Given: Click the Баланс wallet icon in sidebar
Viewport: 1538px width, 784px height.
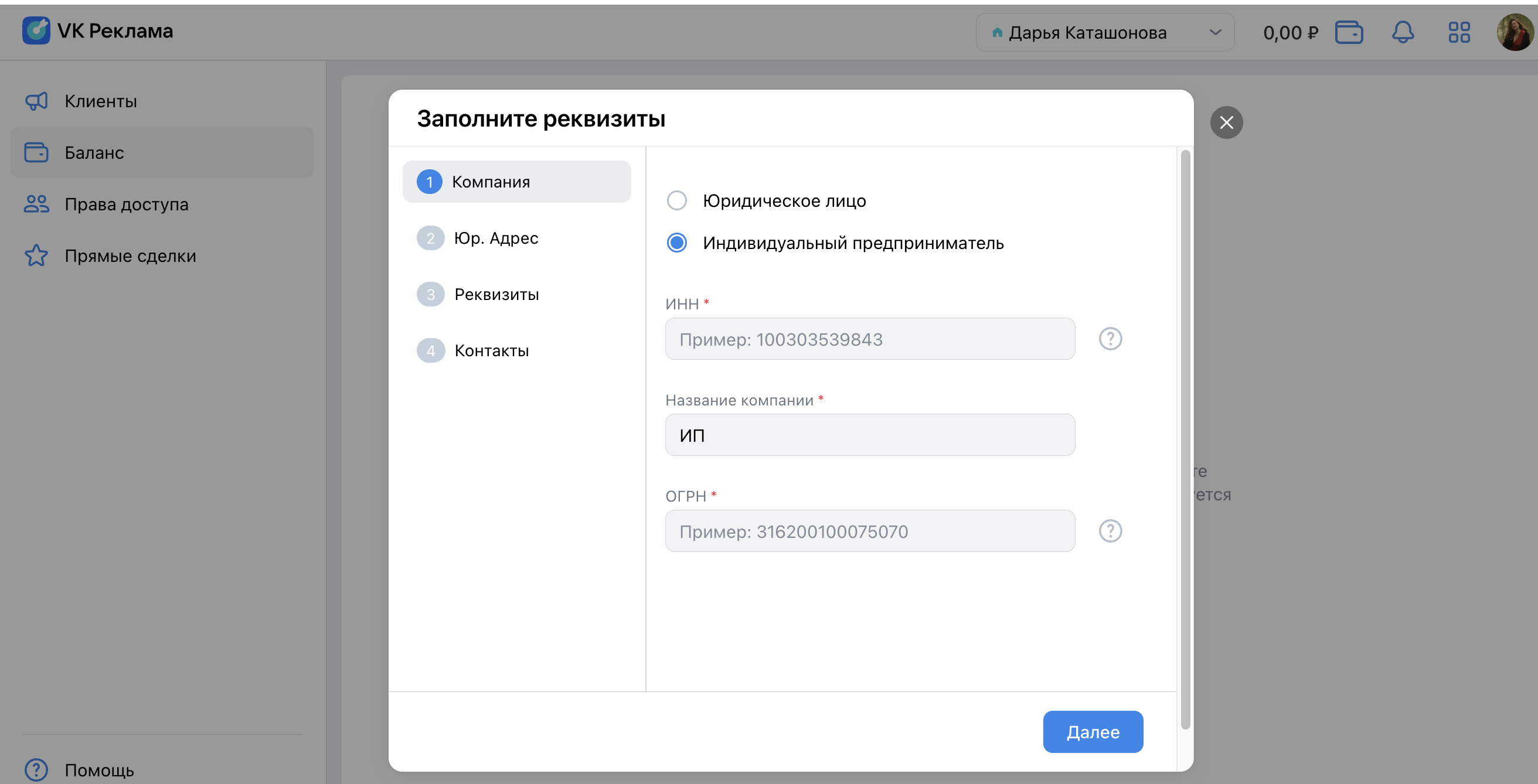Looking at the screenshot, I should click(36, 152).
